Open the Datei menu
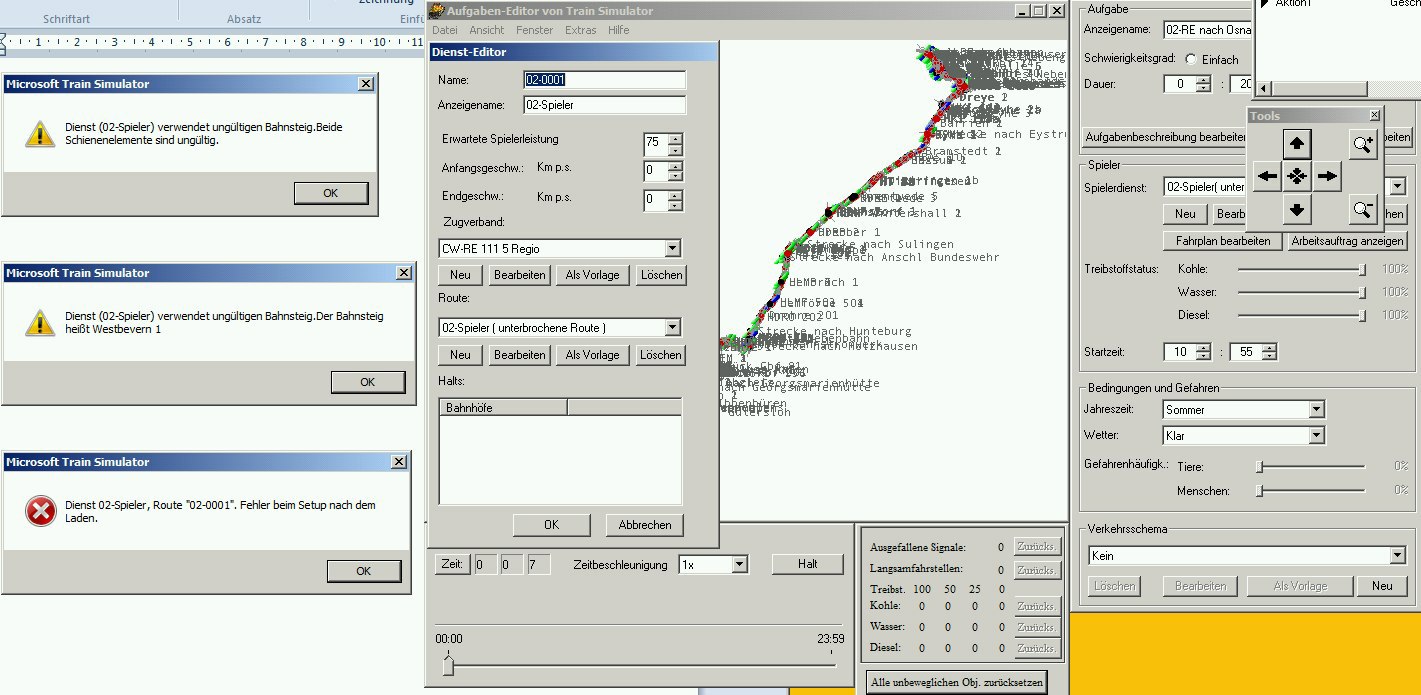The image size is (1421, 695). coord(444,30)
